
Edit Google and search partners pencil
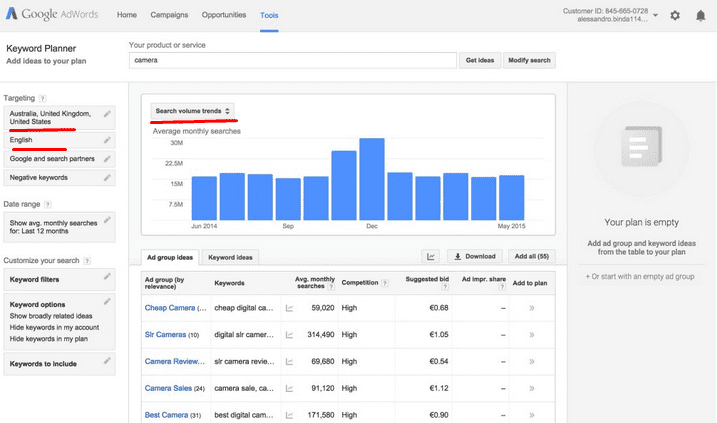107,159
